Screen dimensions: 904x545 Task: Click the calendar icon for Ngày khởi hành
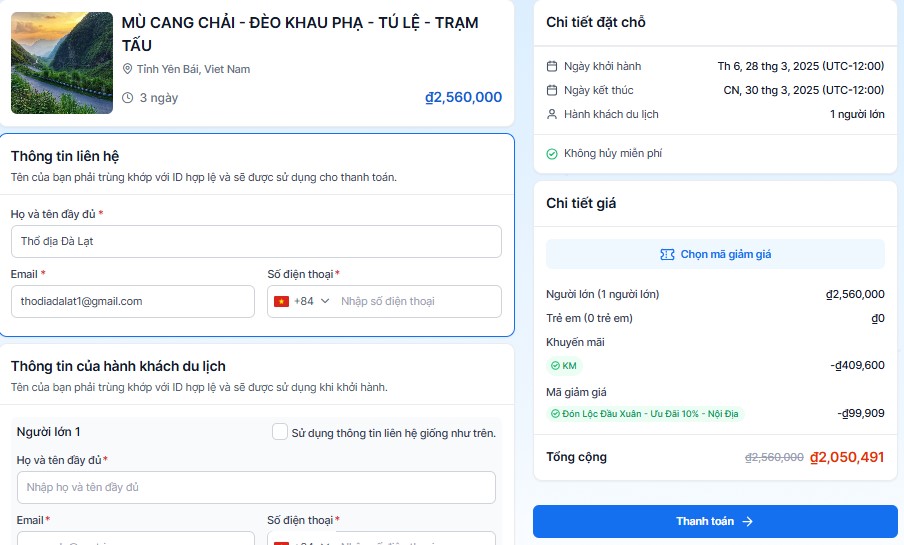tap(552, 66)
